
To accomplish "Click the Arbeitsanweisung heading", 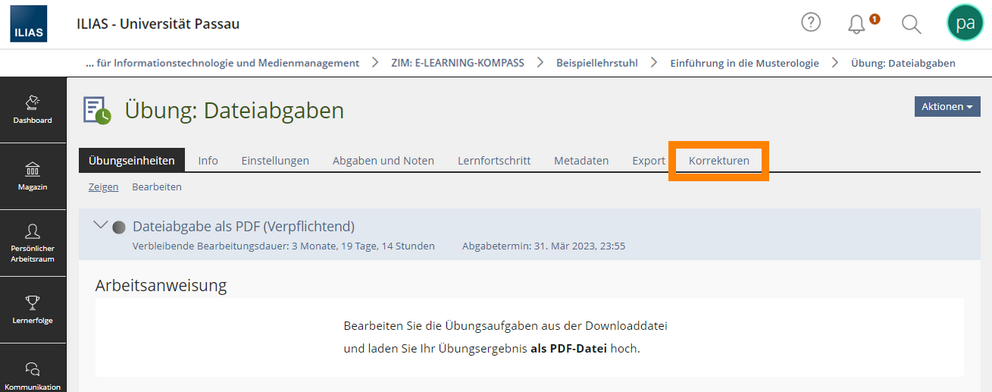I will click(161, 285).
